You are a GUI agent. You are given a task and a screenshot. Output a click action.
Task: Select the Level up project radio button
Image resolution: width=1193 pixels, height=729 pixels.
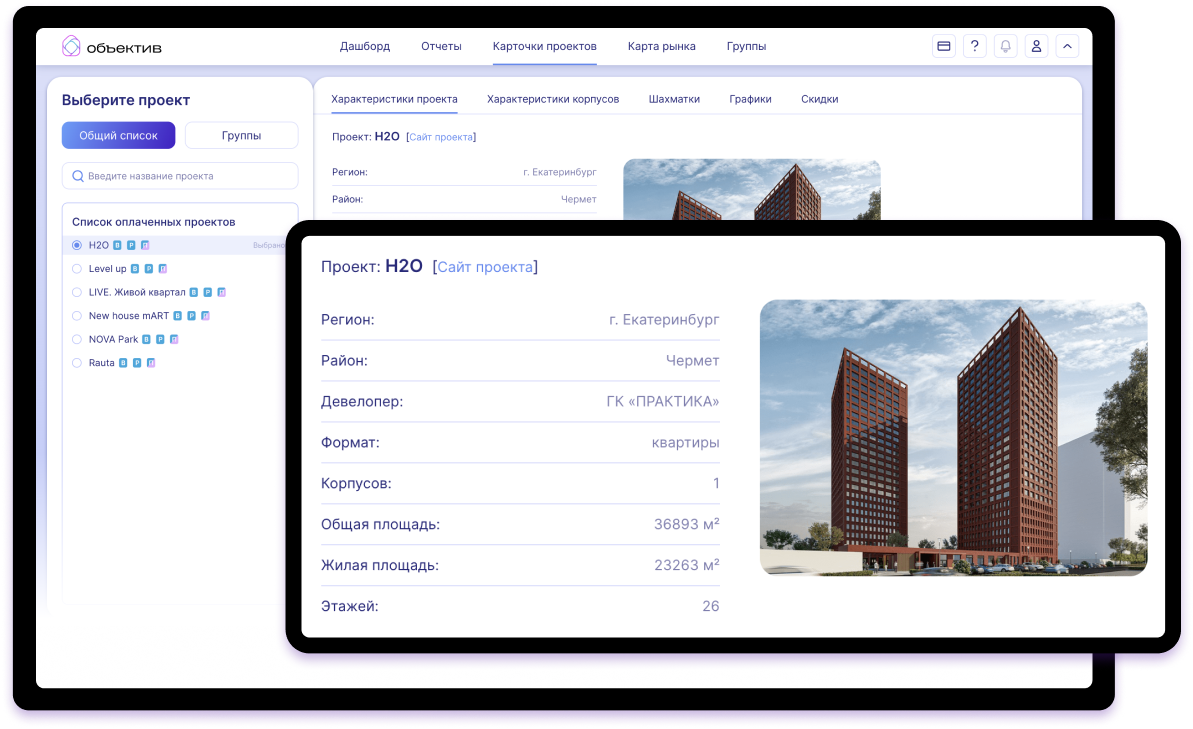77,269
